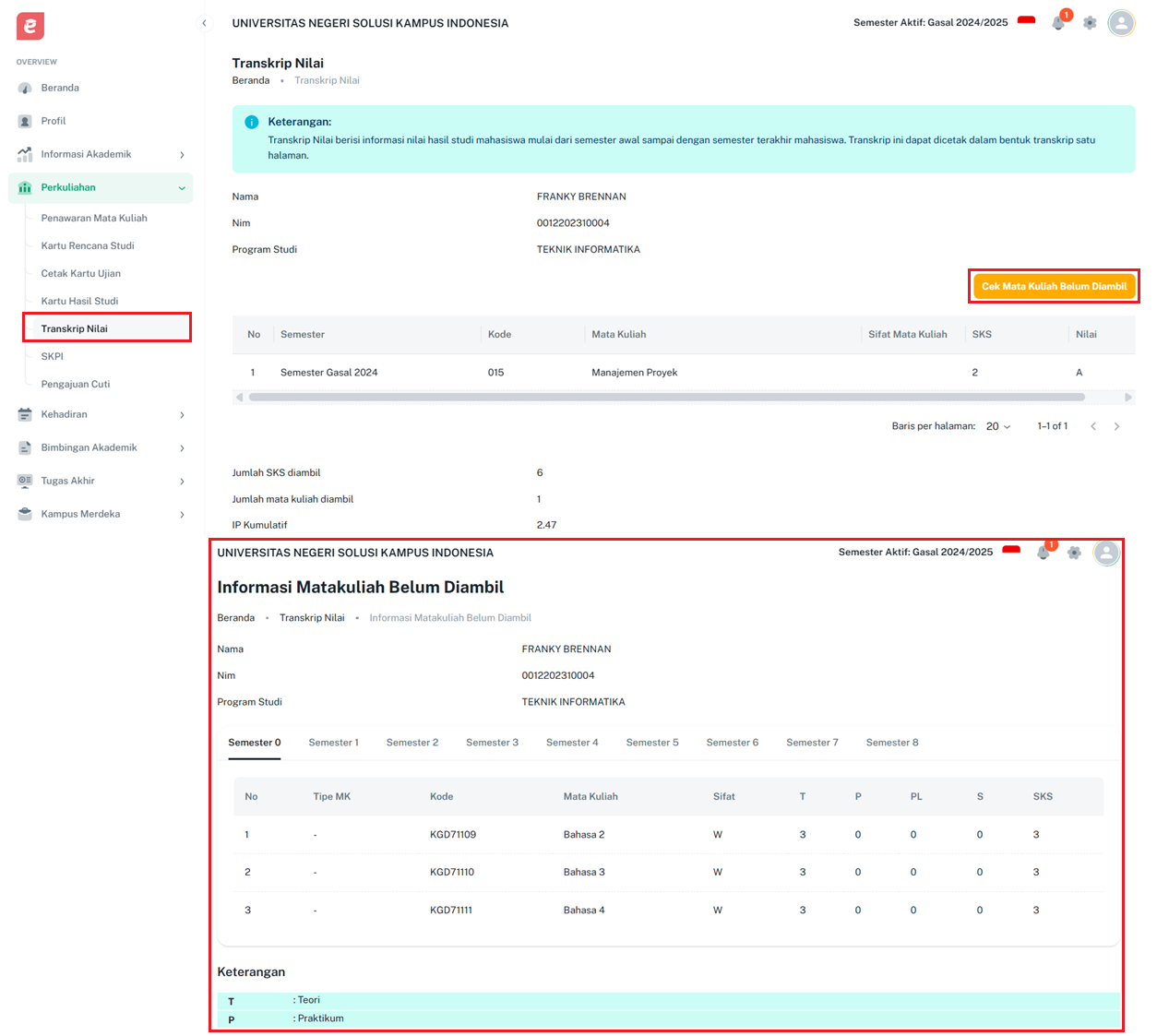The image size is (1157, 1036).
Task: Click the gear icon in lower page header
Action: click(1074, 553)
